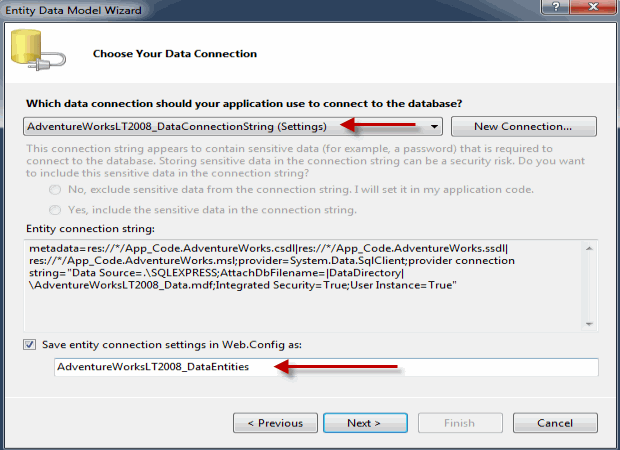Go back with the Previous button

(x=275, y=423)
